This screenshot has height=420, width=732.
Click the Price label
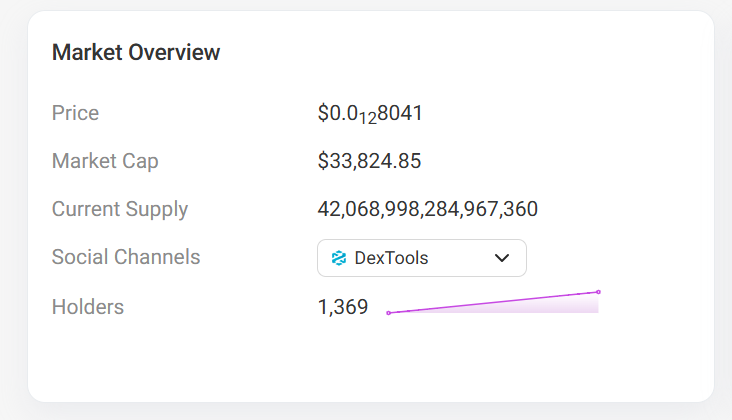(x=75, y=113)
